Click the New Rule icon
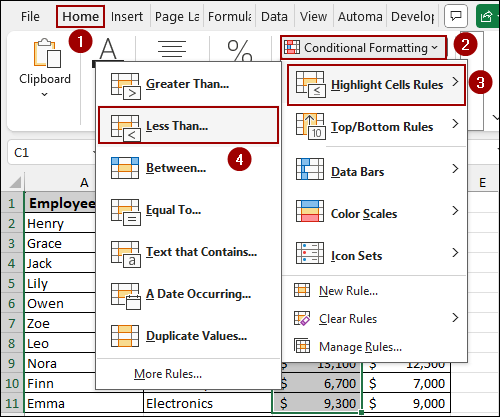Screen dimensions: 500x417 (x=302, y=290)
